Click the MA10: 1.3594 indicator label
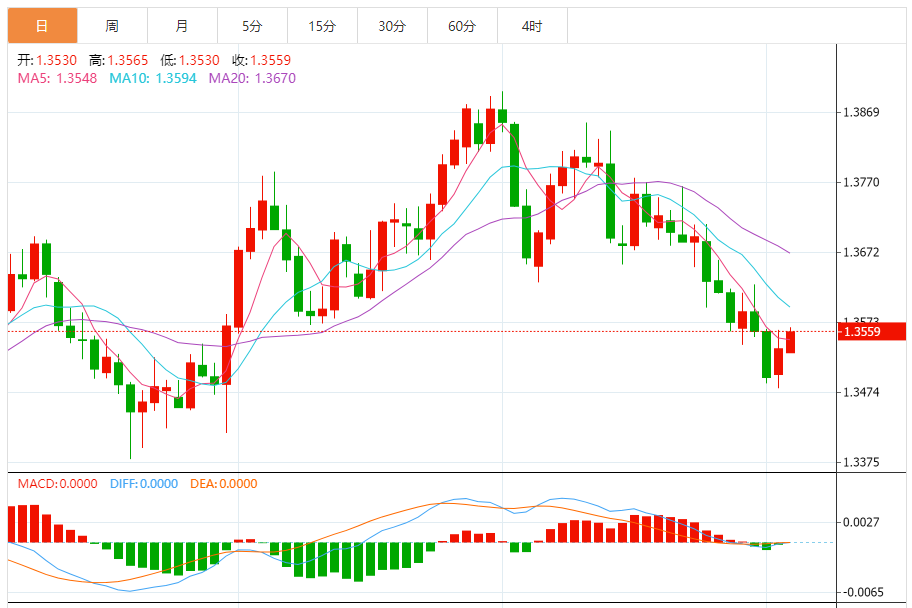Viewport: 912px width, 608px height. [x=153, y=78]
